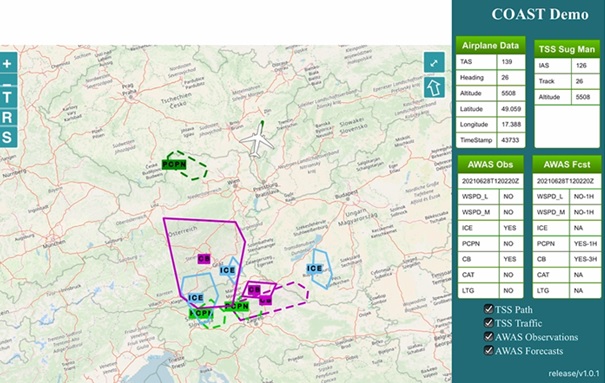
Task: Select the AWAS Fcst header
Action: (x=567, y=165)
